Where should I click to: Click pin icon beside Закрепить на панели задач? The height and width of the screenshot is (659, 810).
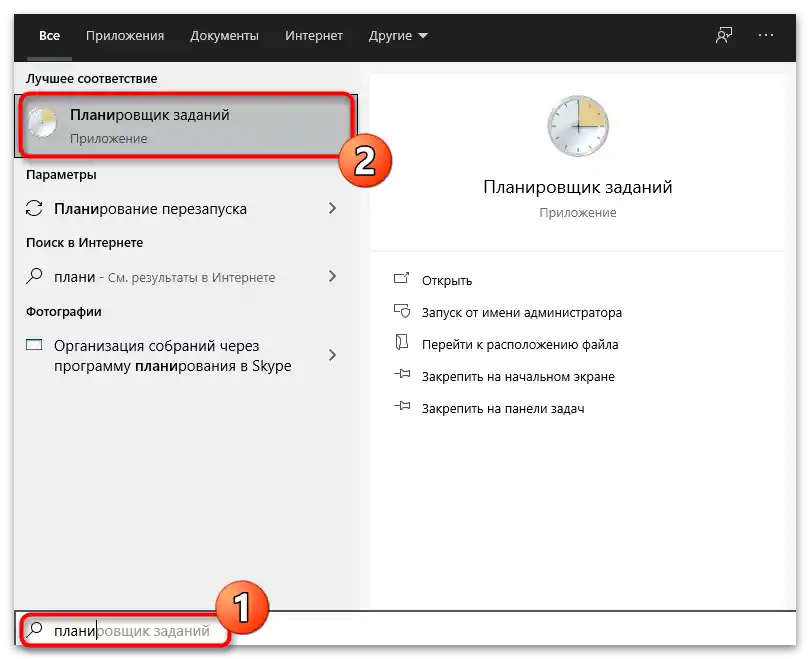402,406
